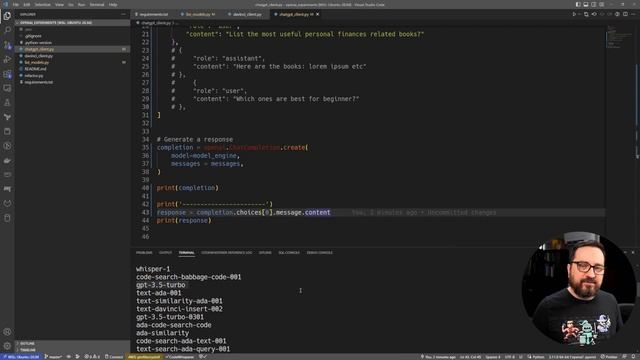Image resolution: width=640 pixels, height=360 pixels.
Task: Switch to requirements.txt editor tab
Action: pos(153,14)
